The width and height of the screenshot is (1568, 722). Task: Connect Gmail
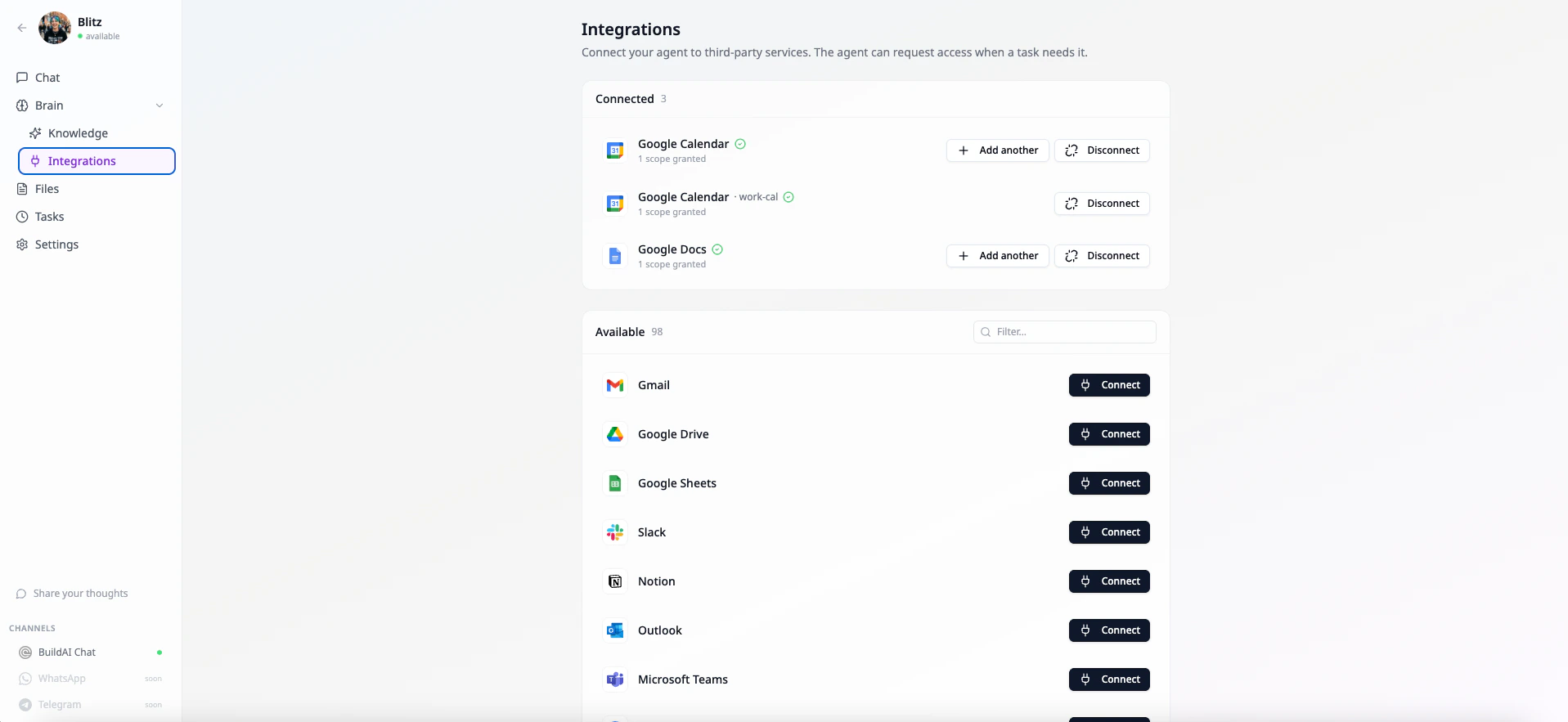(x=1109, y=385)
